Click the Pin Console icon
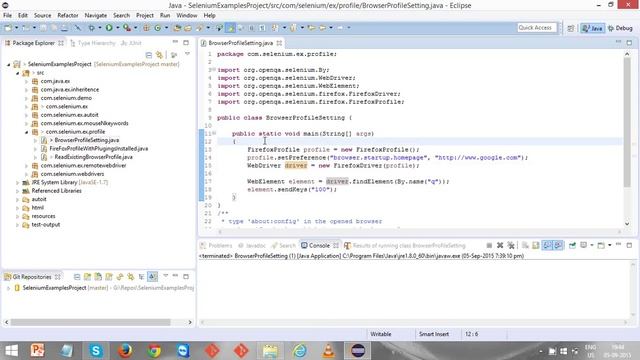 (x=572, y=245)
